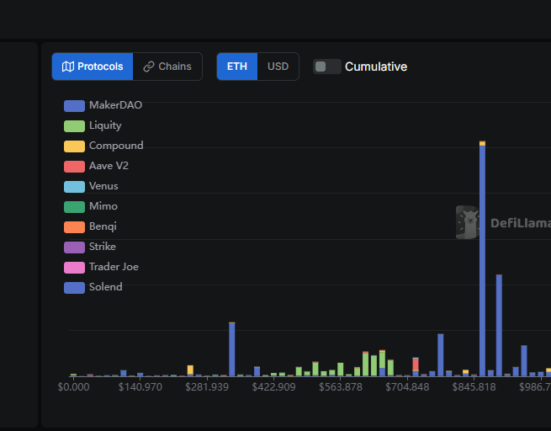Click the tallest MakerDAO bar near $845.818
The height and width of the screenshot is (431, 551).
482,260
